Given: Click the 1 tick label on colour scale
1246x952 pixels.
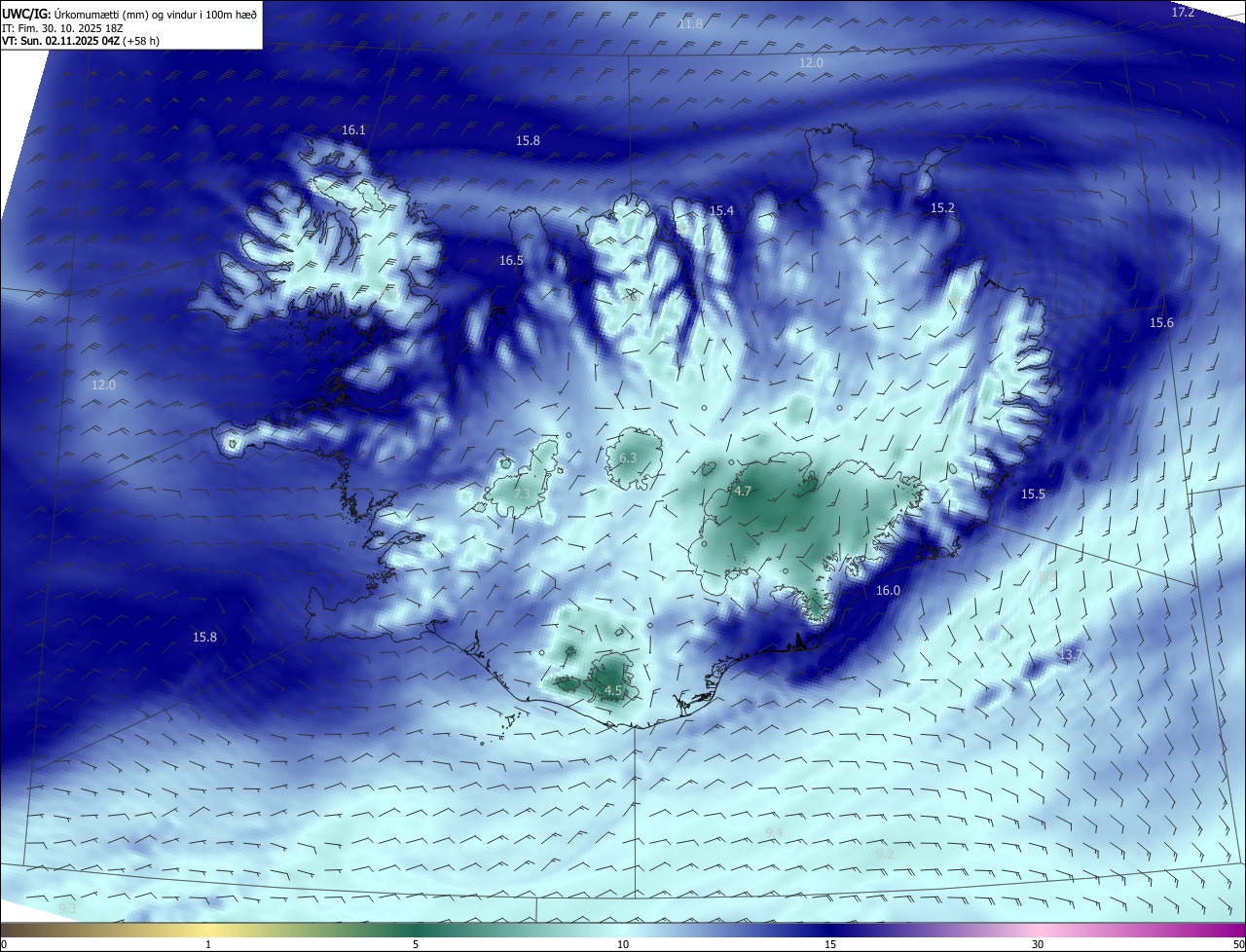Looking at the screenshot, I should click(x=208, y=944).
